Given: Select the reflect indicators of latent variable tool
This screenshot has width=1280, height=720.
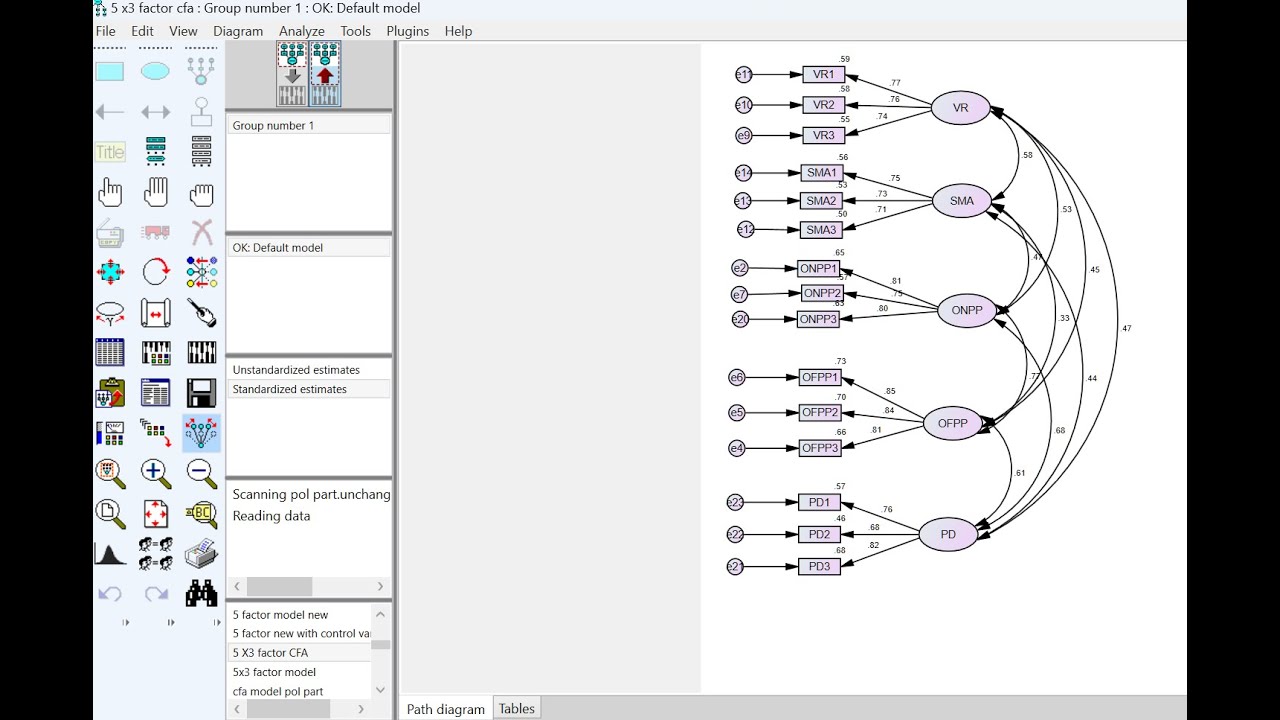Looking at the screenshot, I should point(201,272).
